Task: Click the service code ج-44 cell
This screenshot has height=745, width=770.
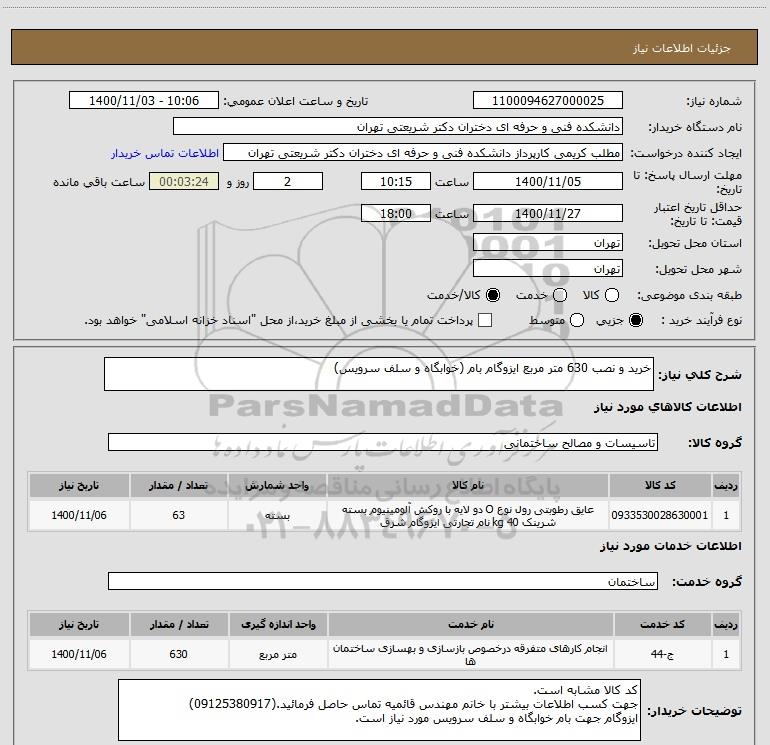Action: [x=662, y=654]
